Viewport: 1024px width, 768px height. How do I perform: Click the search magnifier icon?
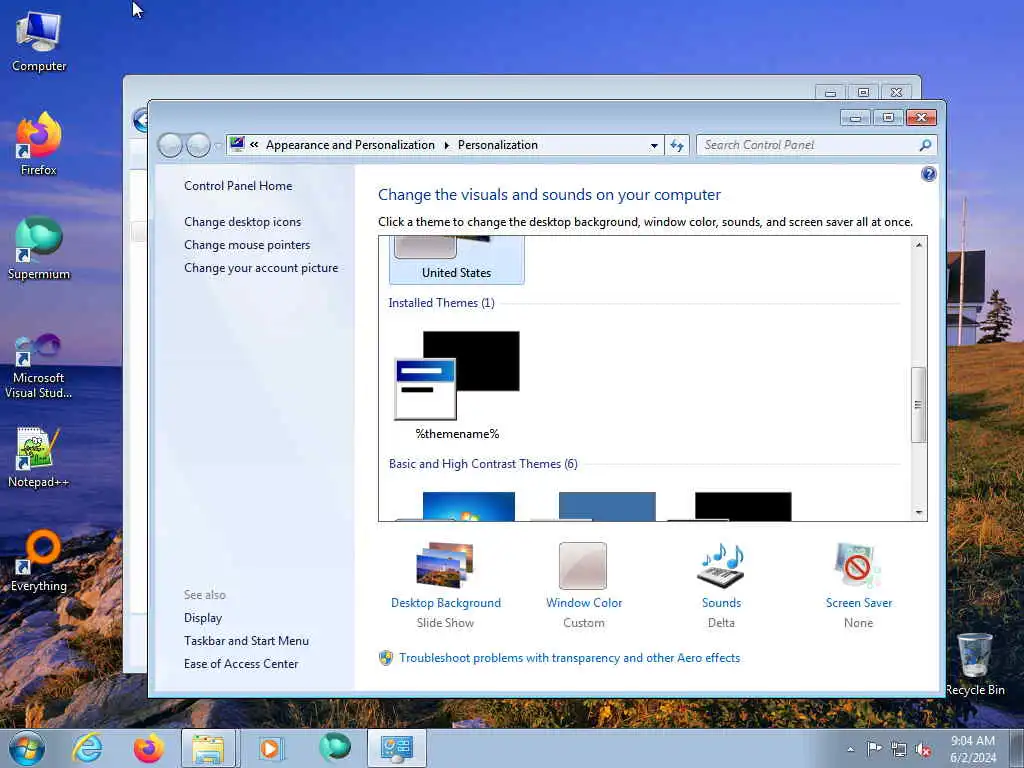[925, 145]
